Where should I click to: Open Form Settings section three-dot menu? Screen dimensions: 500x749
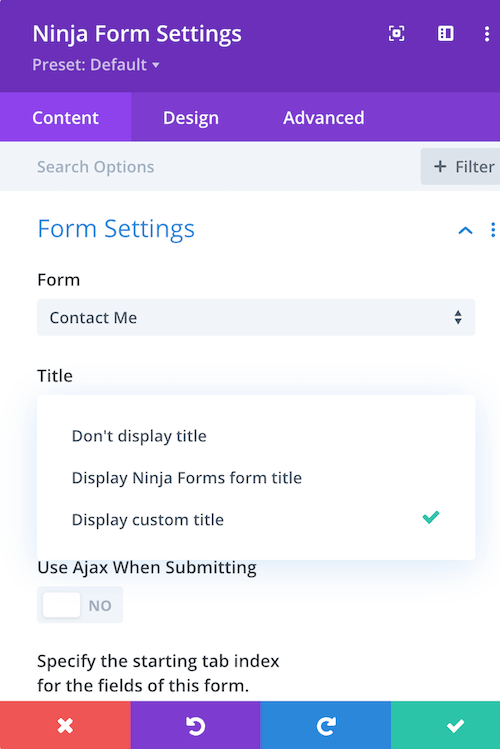tap(493, 230)
